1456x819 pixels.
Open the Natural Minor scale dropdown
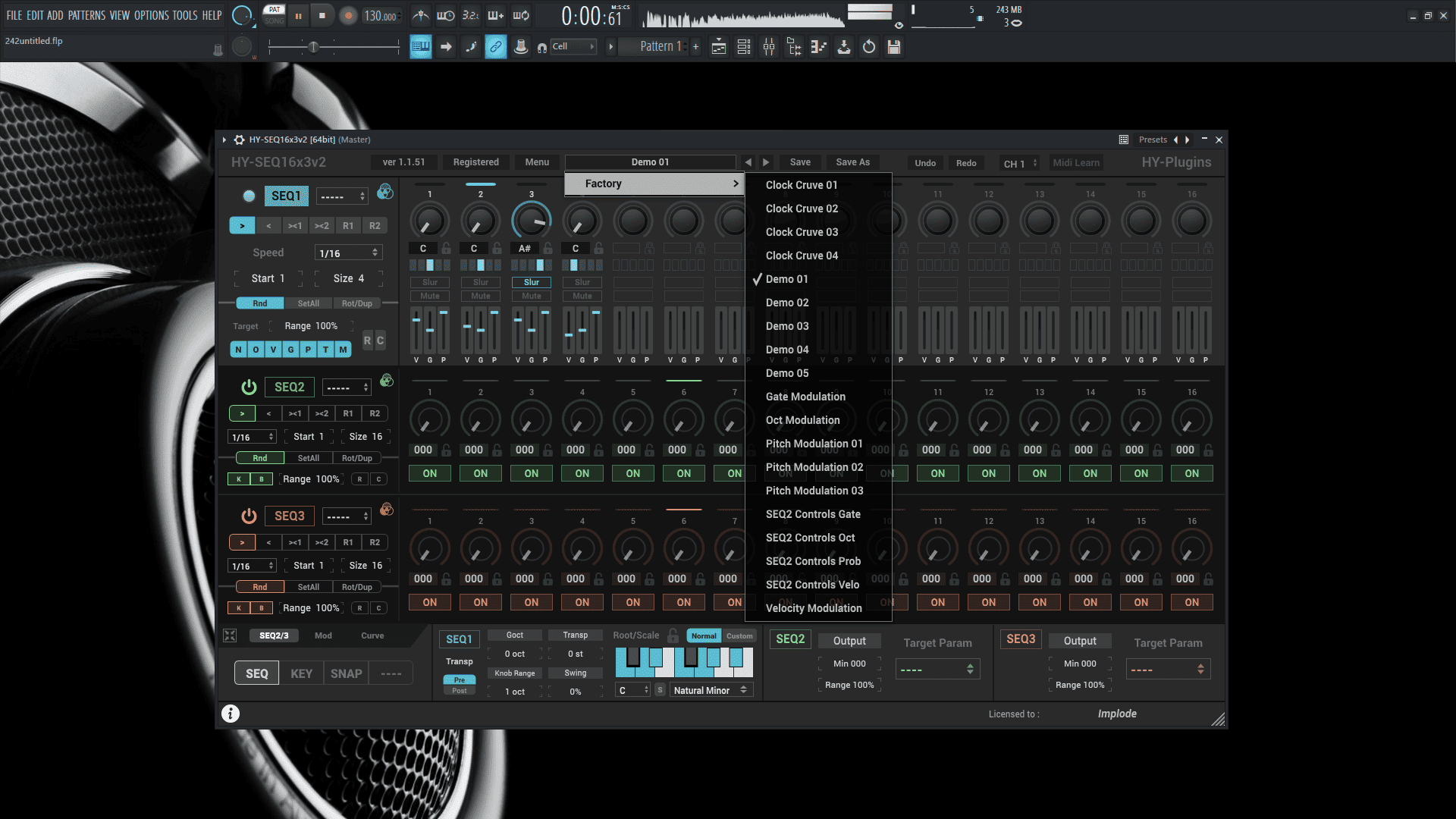point(711,690)
